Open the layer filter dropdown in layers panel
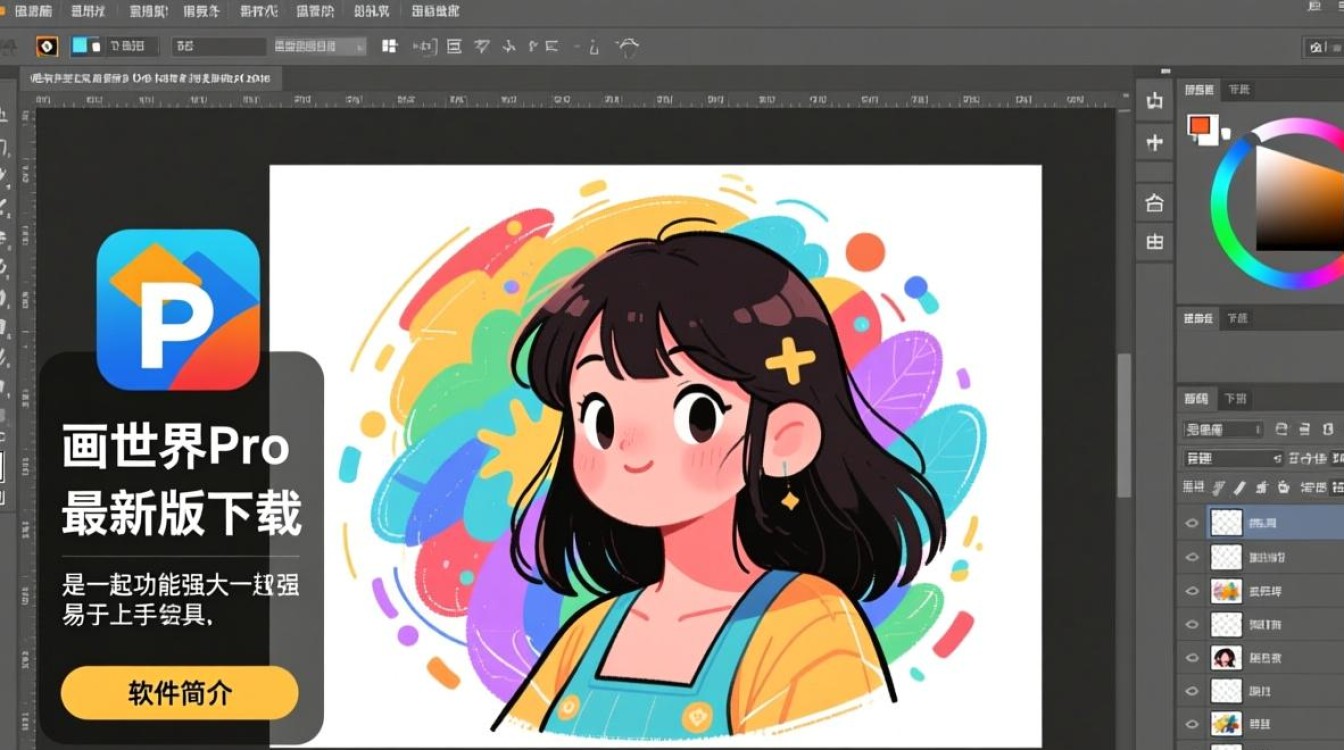The height and width of the screenshot is (750, 1344). [x=1224, y=430]
